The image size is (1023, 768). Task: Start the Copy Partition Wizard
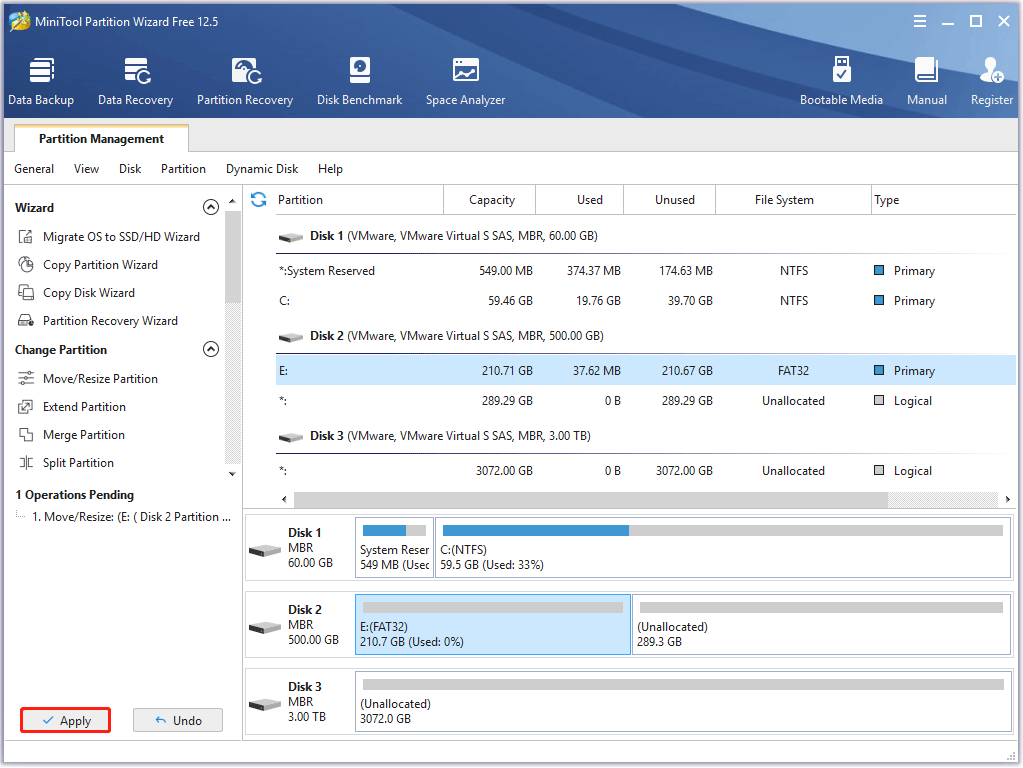point(87,264)
